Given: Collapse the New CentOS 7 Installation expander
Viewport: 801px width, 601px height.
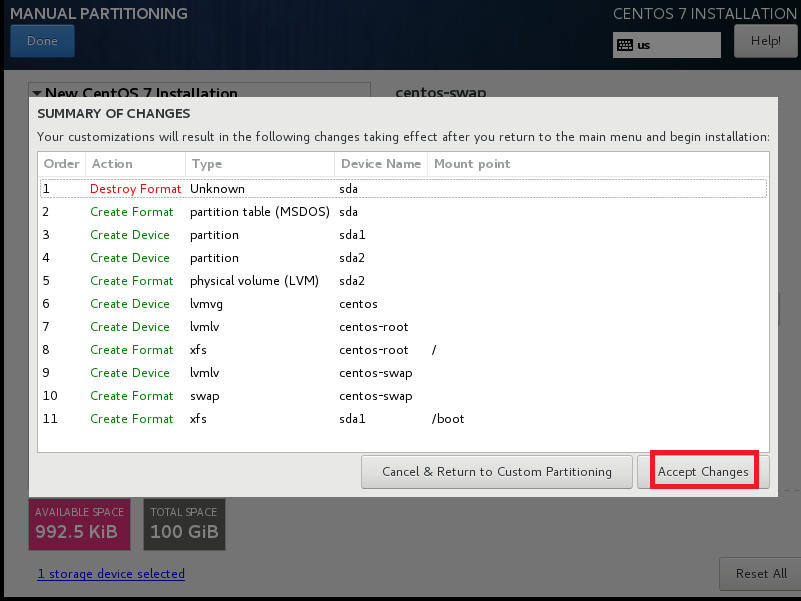Looking at the screenshot, I should coord(37,93).
